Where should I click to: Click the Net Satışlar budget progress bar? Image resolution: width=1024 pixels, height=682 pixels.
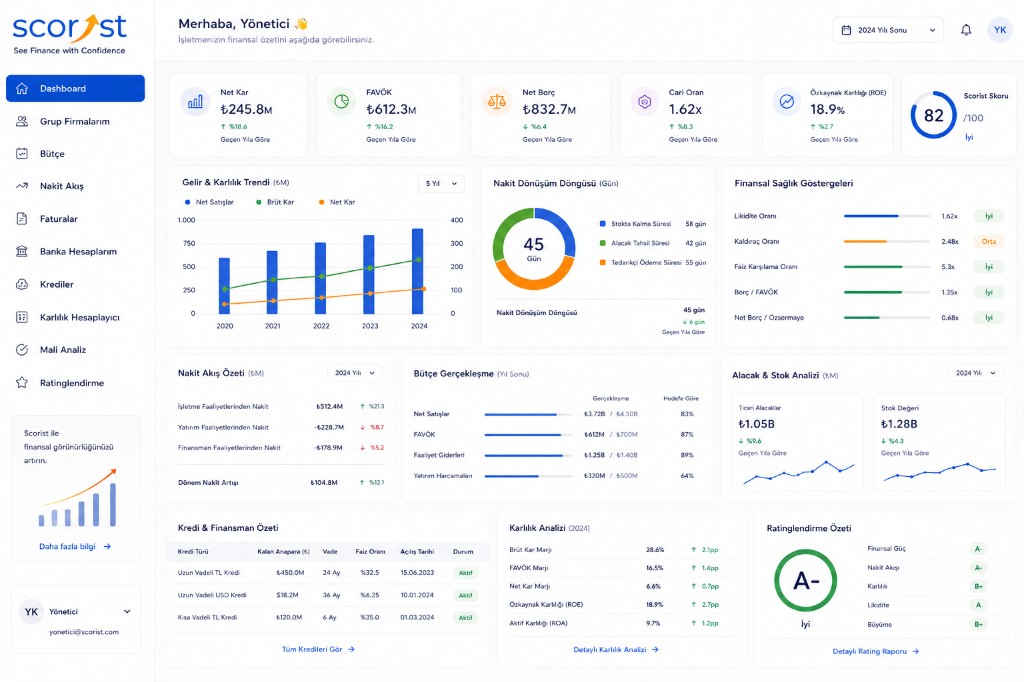click(530, 414)
